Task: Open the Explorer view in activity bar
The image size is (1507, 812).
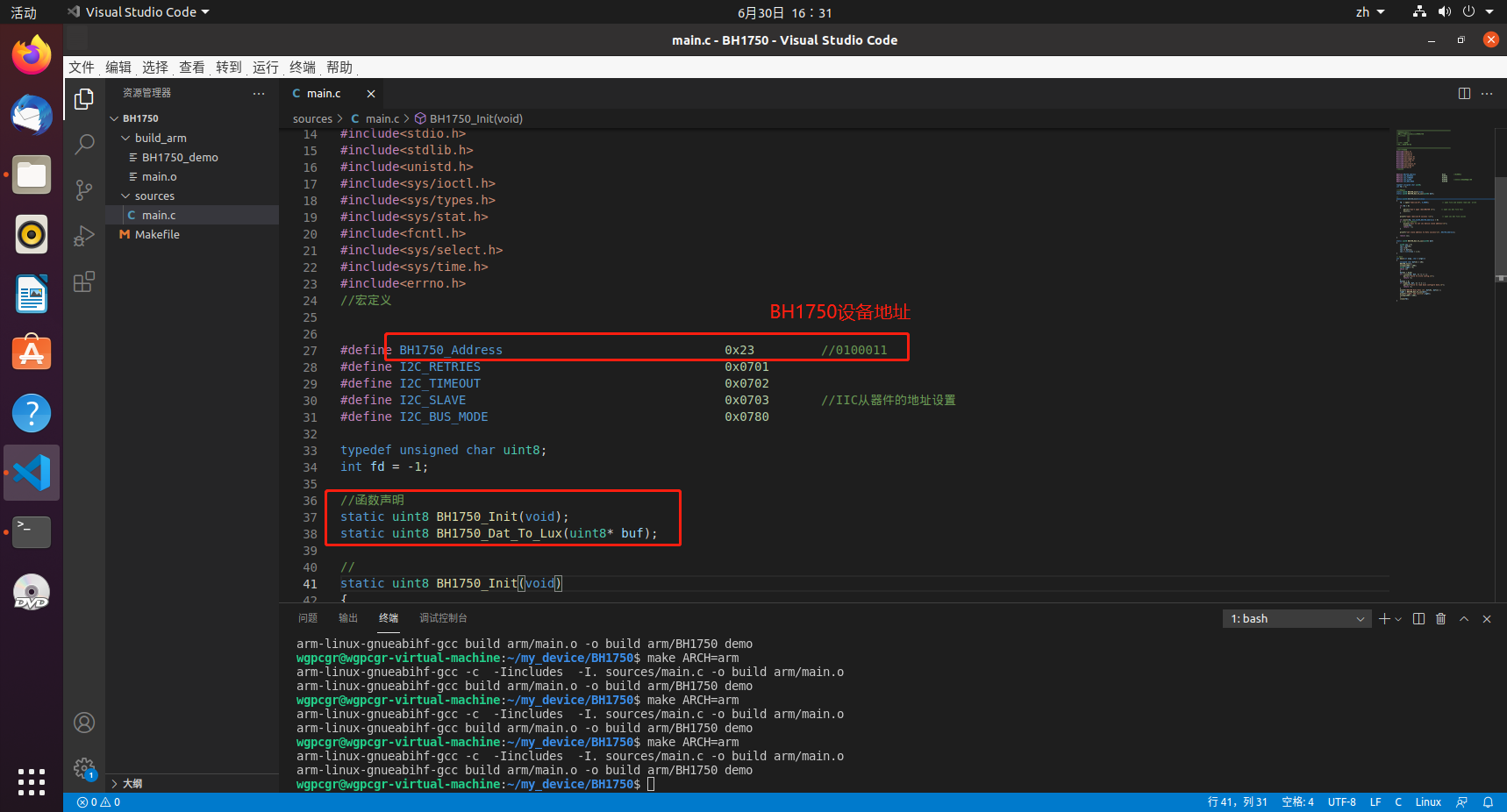Action: (84, 99)
